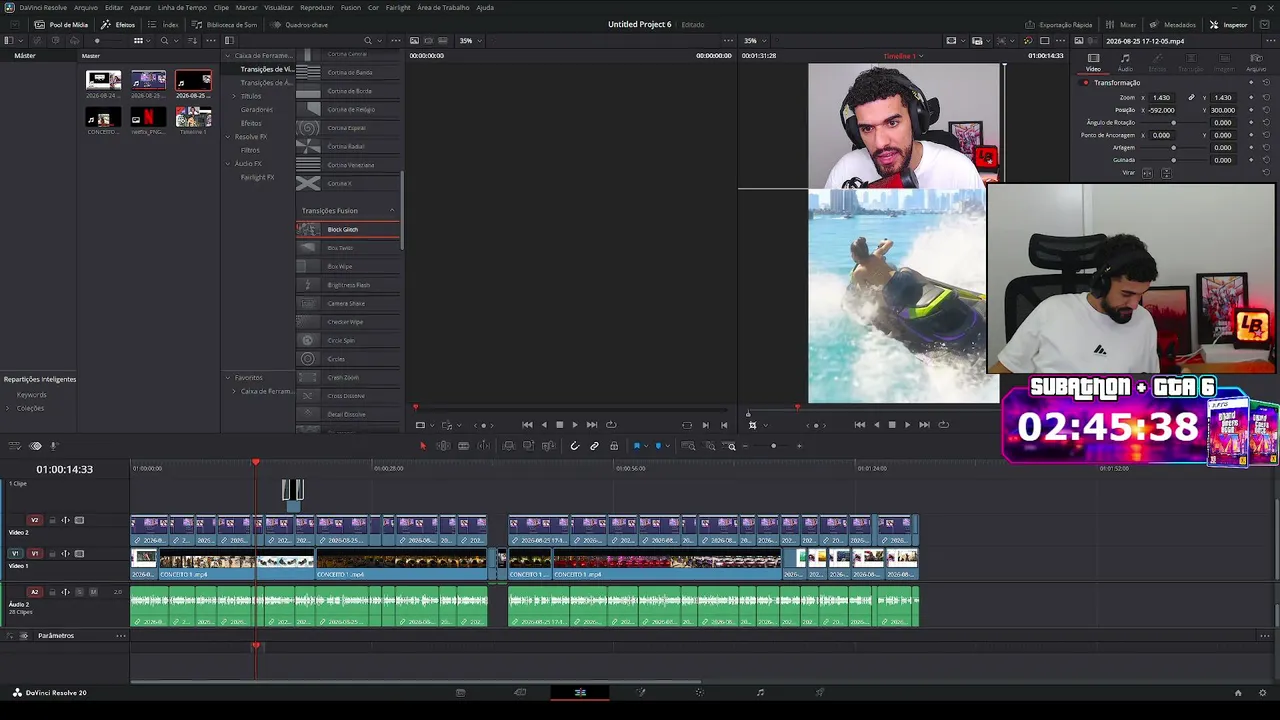This screenshot has height=720, width=1280.
Task: Select the Netflix logo media thumbnail
Action: click(x=148, y=119)
